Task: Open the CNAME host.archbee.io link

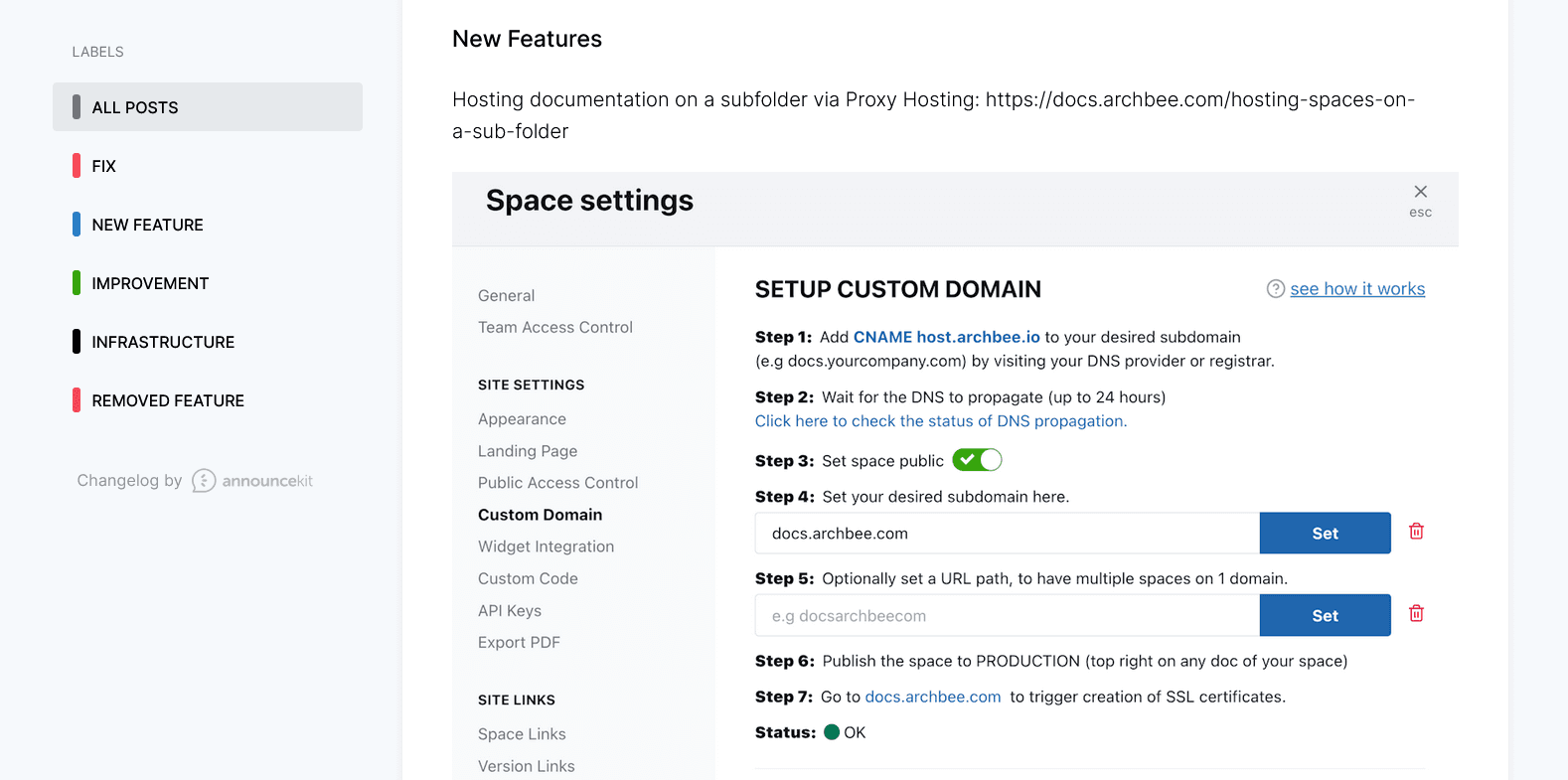Action: [946, 337]
